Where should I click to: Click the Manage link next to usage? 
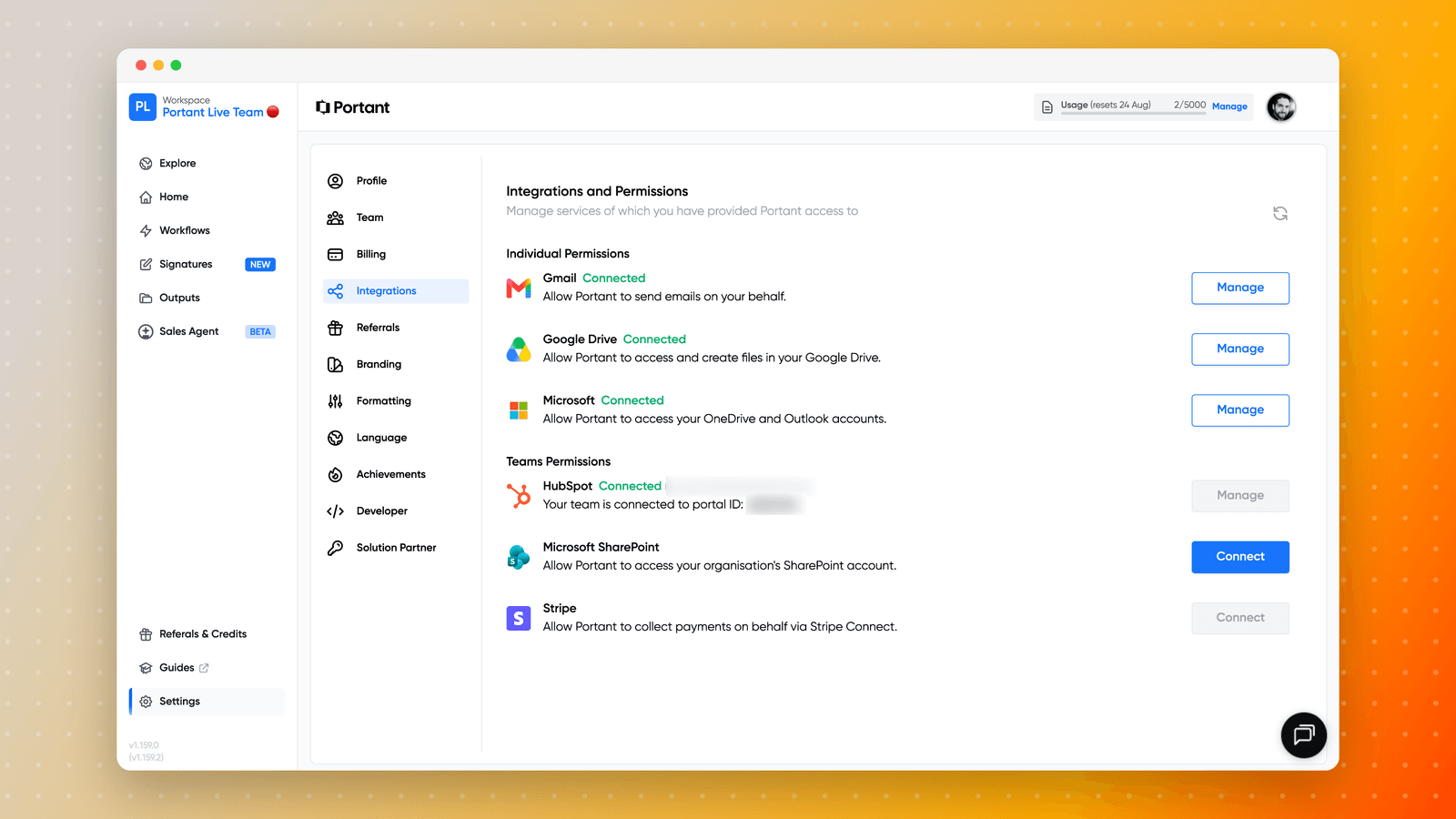click(1229, 106)
